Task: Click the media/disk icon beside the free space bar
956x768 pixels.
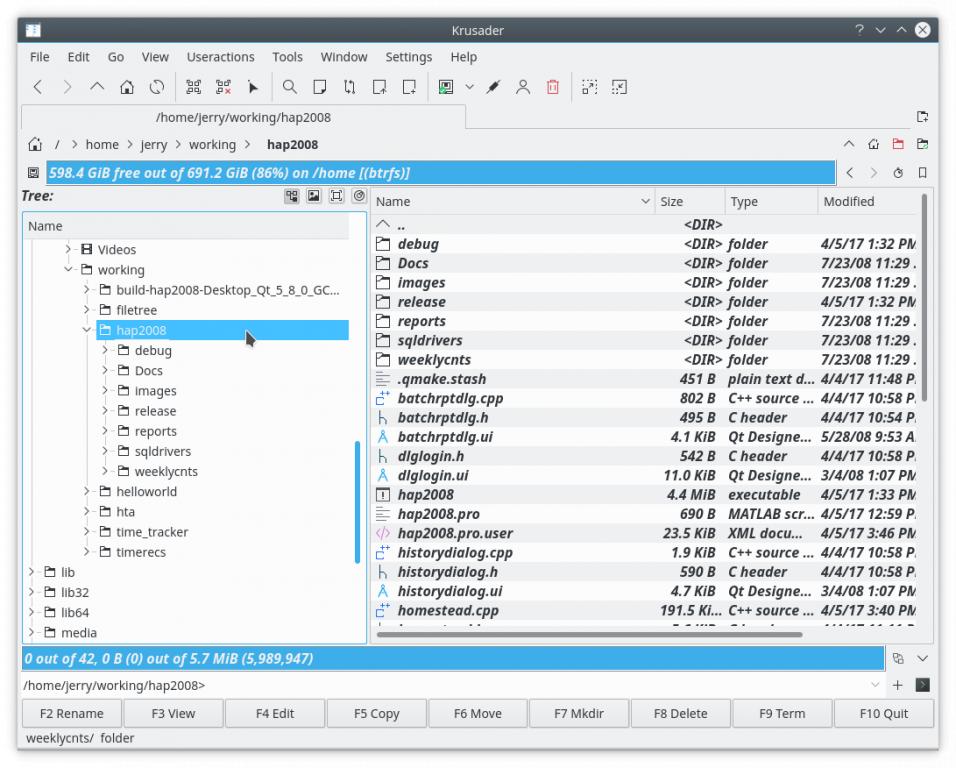Action: click(33, 173)
